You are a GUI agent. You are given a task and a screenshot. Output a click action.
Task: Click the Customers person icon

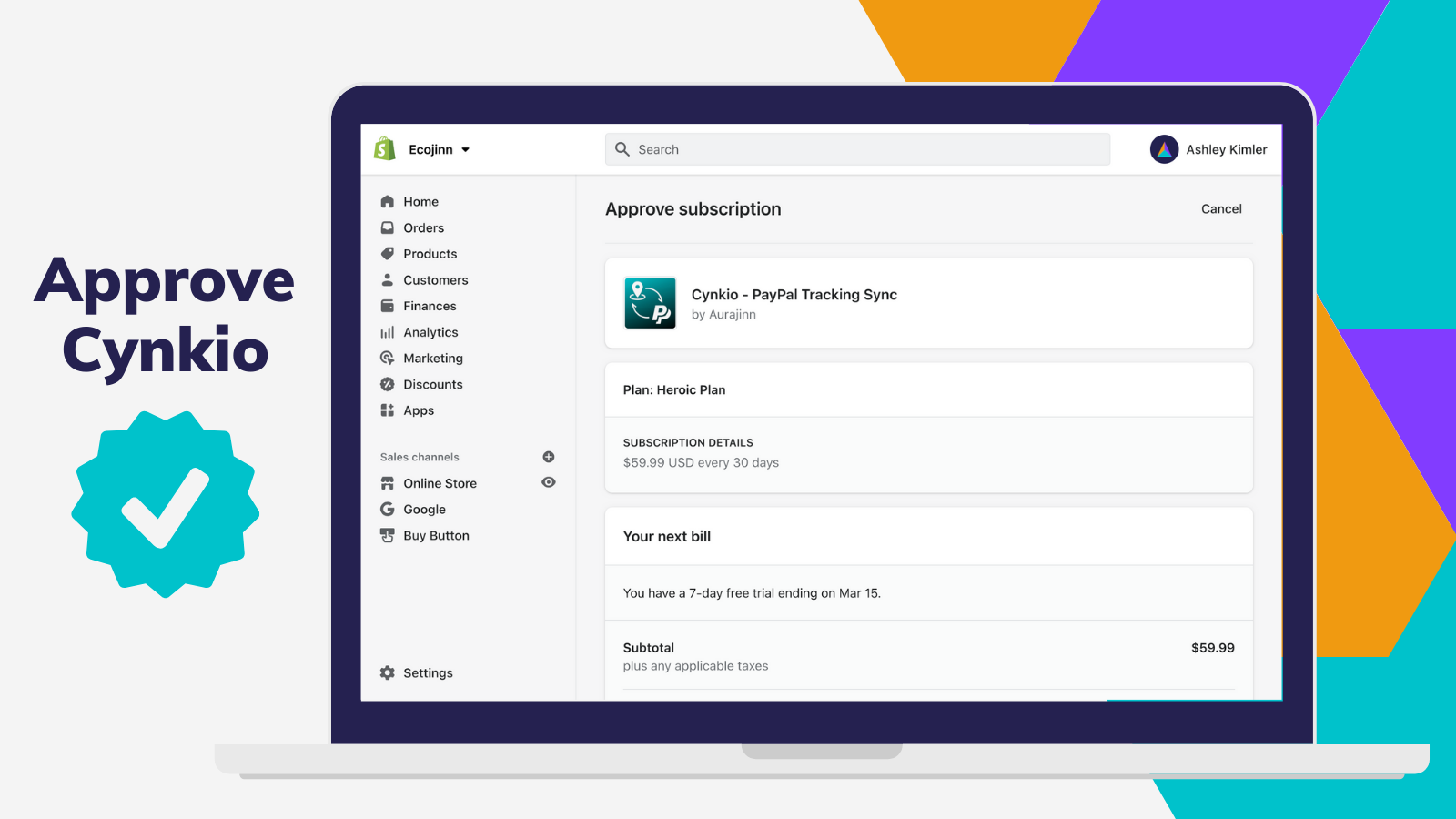pos(388,279)
